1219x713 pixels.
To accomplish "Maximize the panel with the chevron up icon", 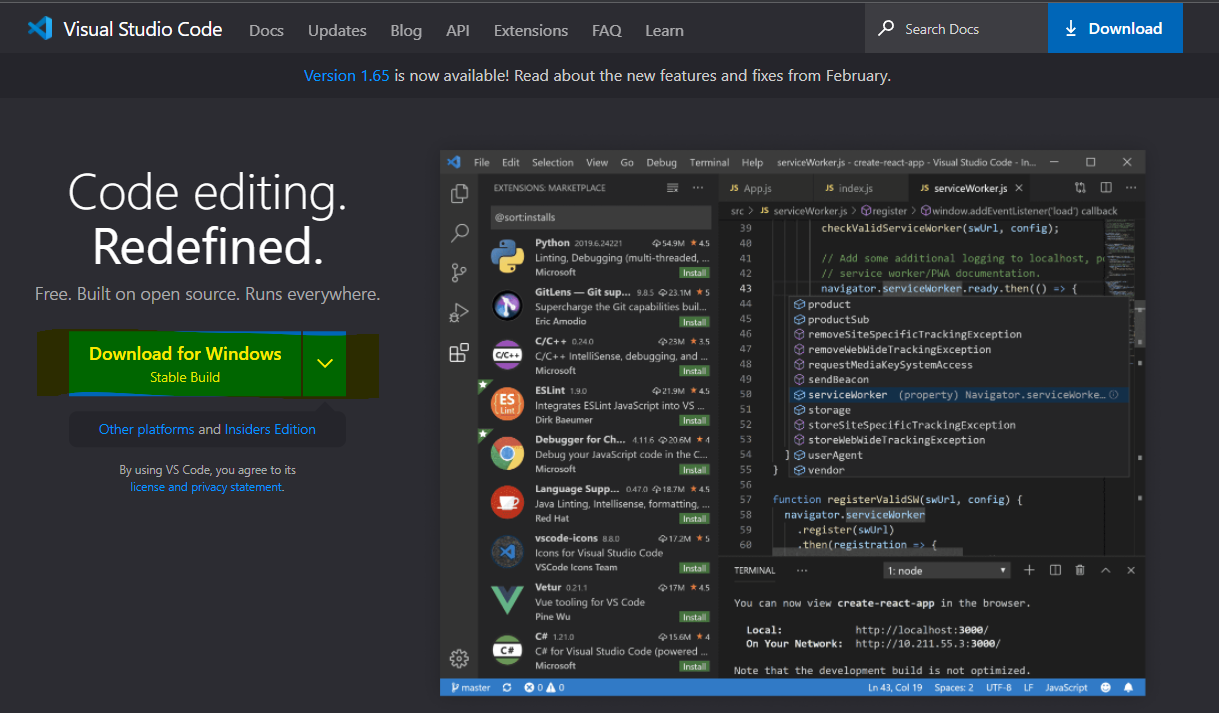I will click(1105, 570).
